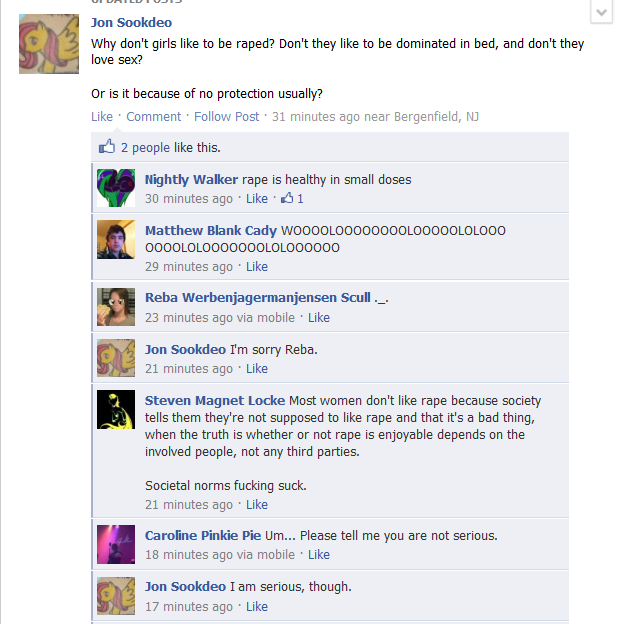The height and width of the screenshot is (624, 622).
Task: Like the original post
Action: point(102,117)
